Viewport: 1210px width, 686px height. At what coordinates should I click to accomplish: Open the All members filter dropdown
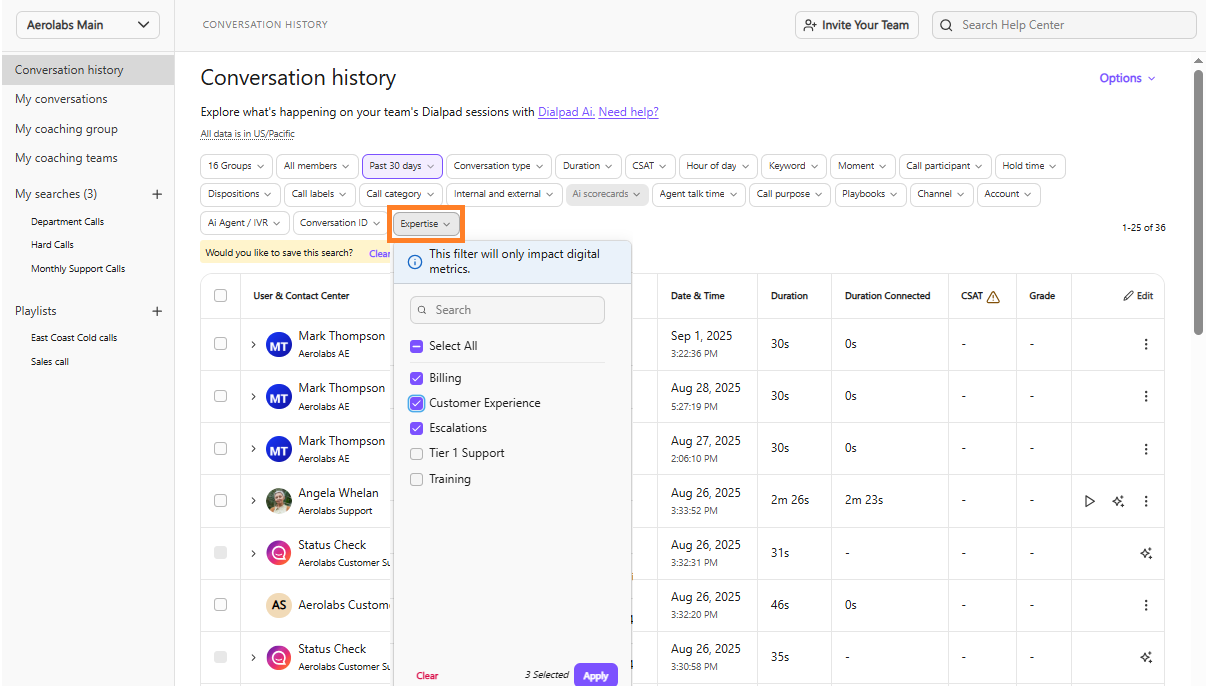pyautogui.click(x=317, y=166)
